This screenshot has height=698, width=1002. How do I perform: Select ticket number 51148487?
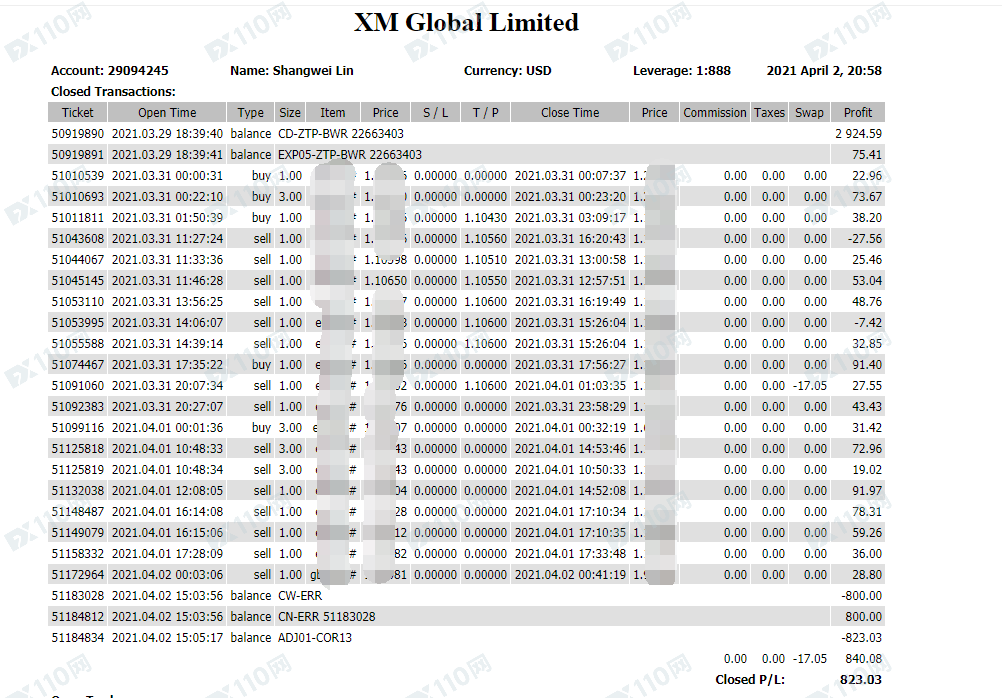tap(77, 512)
